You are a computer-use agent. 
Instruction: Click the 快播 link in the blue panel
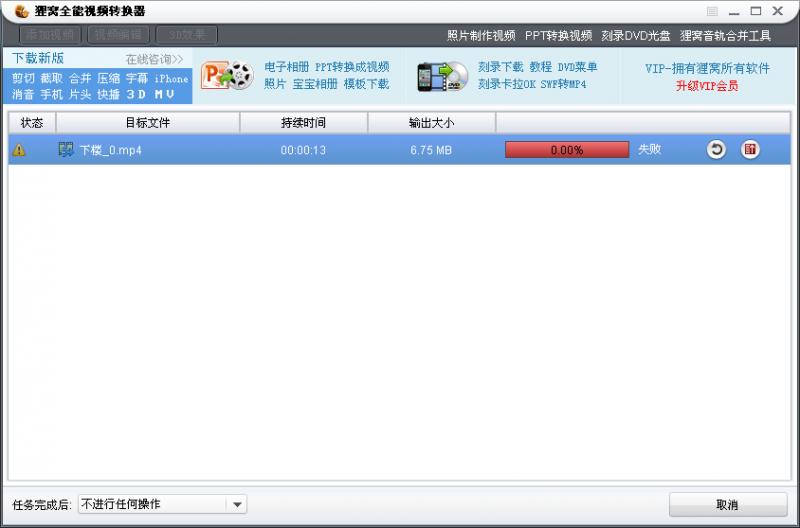coord(109,94)
